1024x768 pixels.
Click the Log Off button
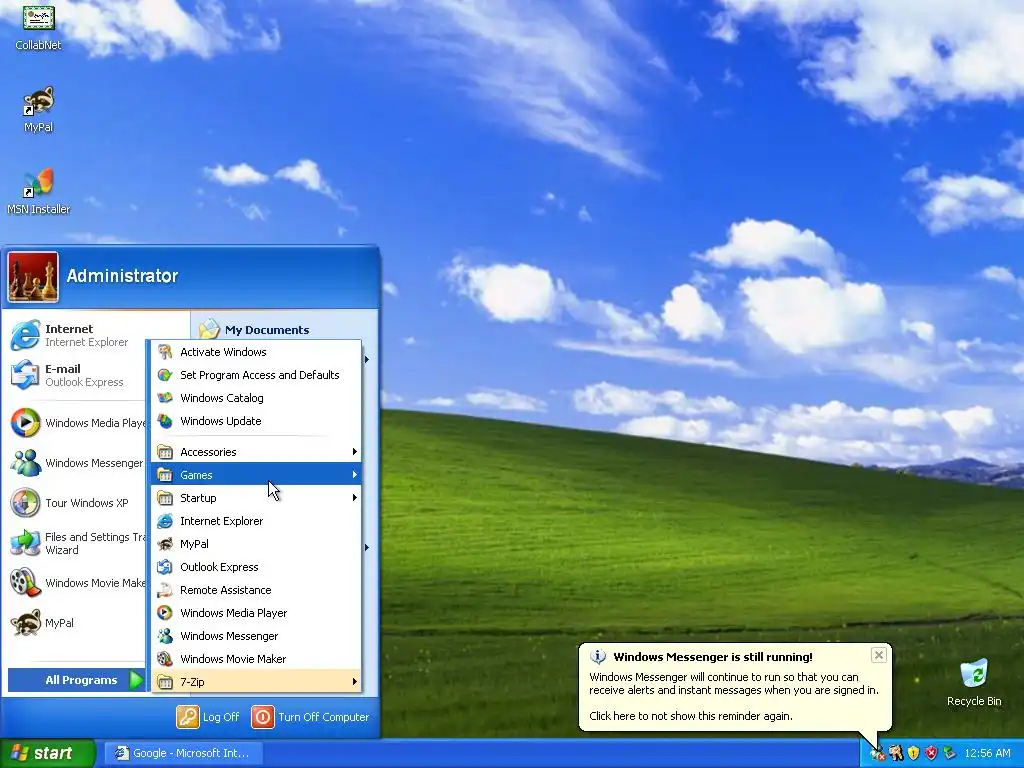pos(208,717)
